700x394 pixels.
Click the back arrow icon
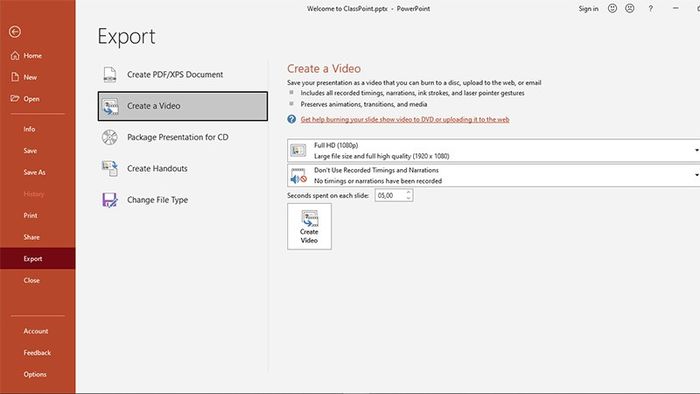tap(15, 32)
